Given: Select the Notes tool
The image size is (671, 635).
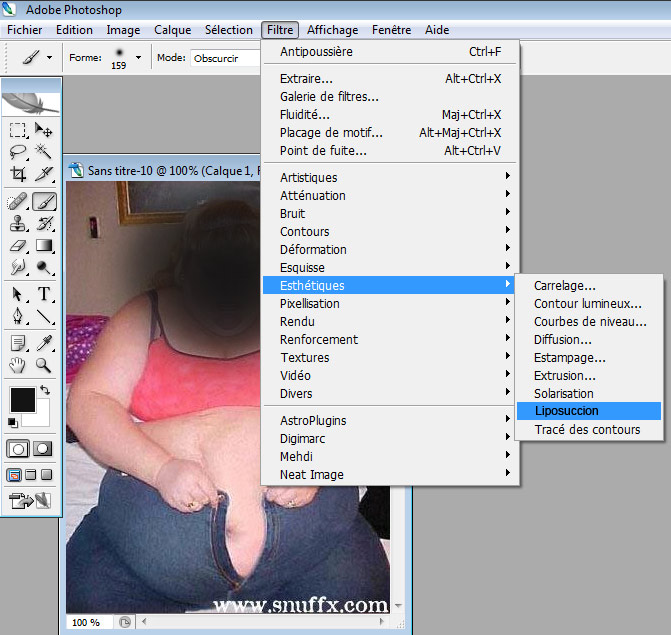Looking at the screenshot, I should pos(18,343).
